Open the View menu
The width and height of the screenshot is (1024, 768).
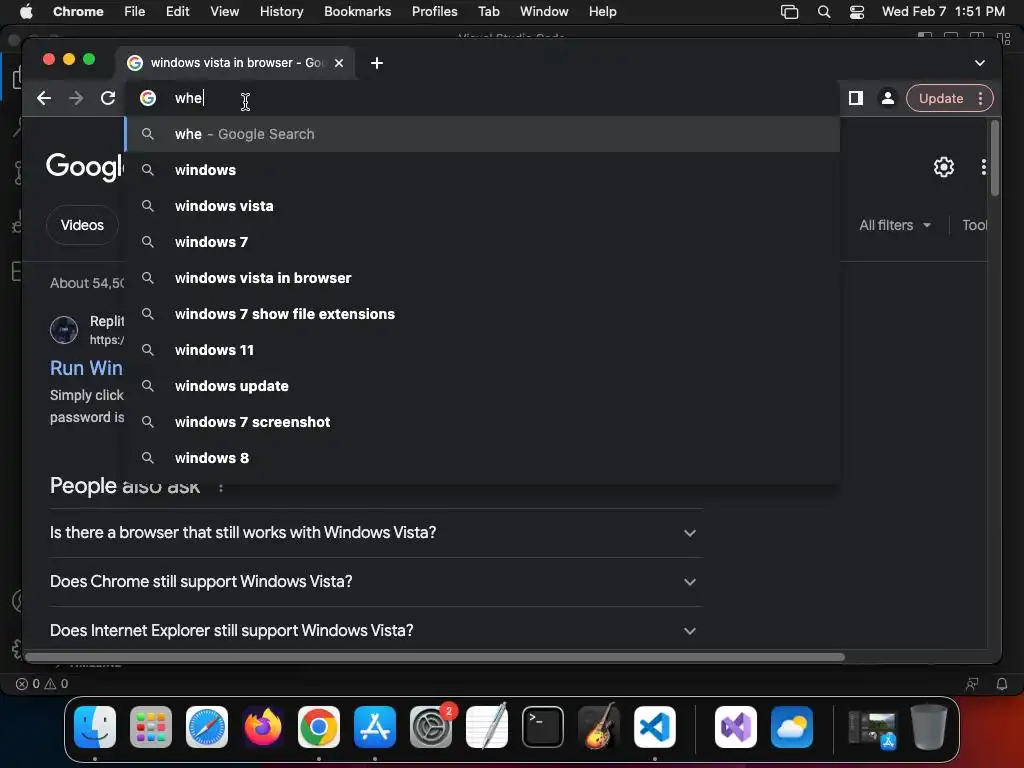(224, 11)
